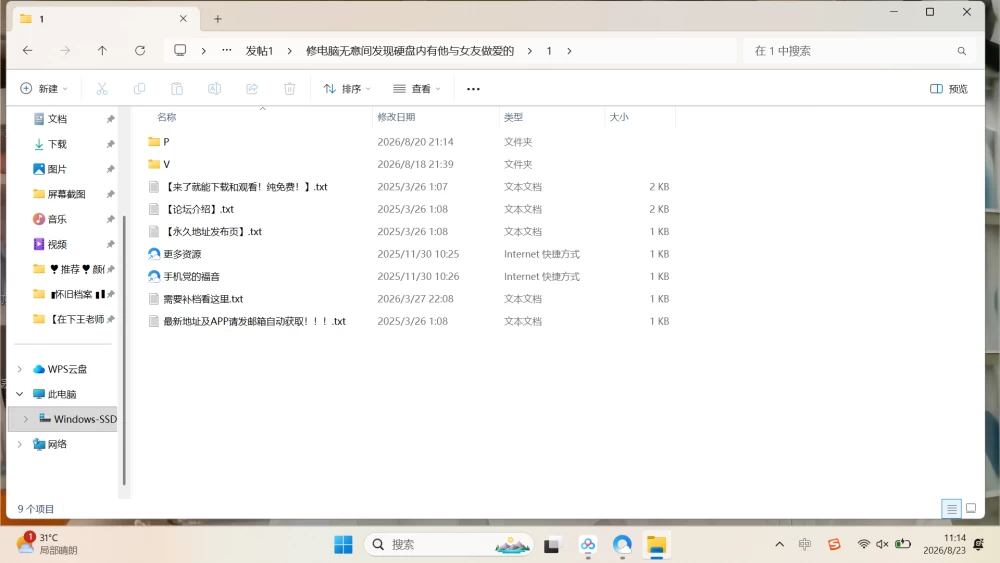Select Windows-SSD in the navigation pane
Viewport: 1000px width, 563px height.
click(77, 419)
